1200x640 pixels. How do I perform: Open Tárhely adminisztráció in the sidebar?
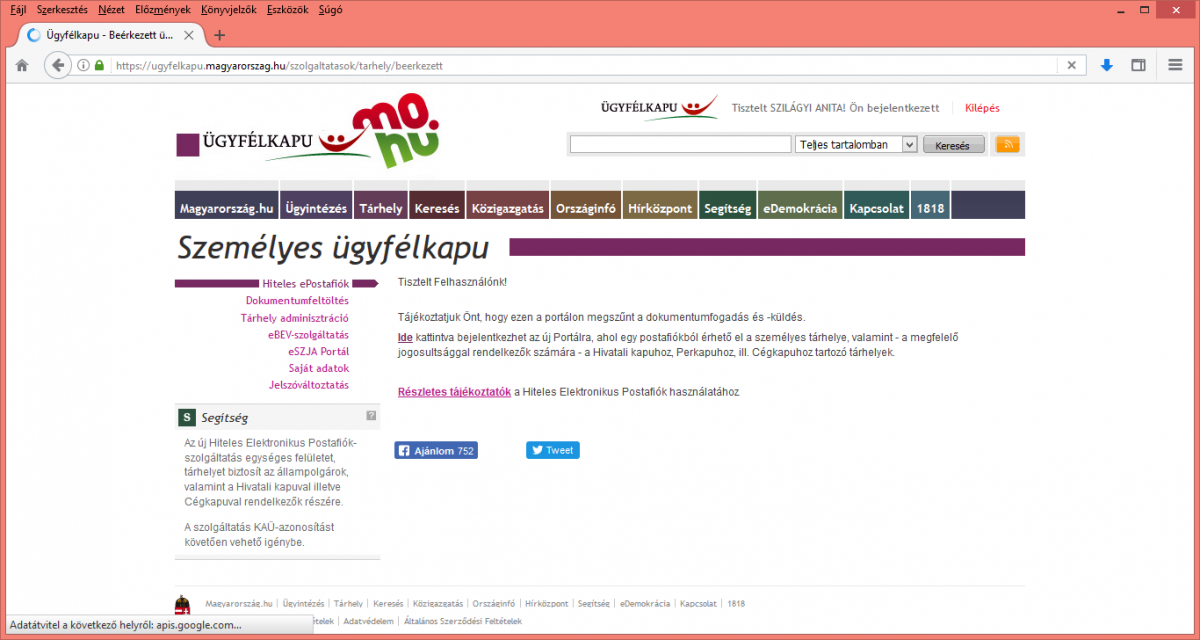(294, 318)
